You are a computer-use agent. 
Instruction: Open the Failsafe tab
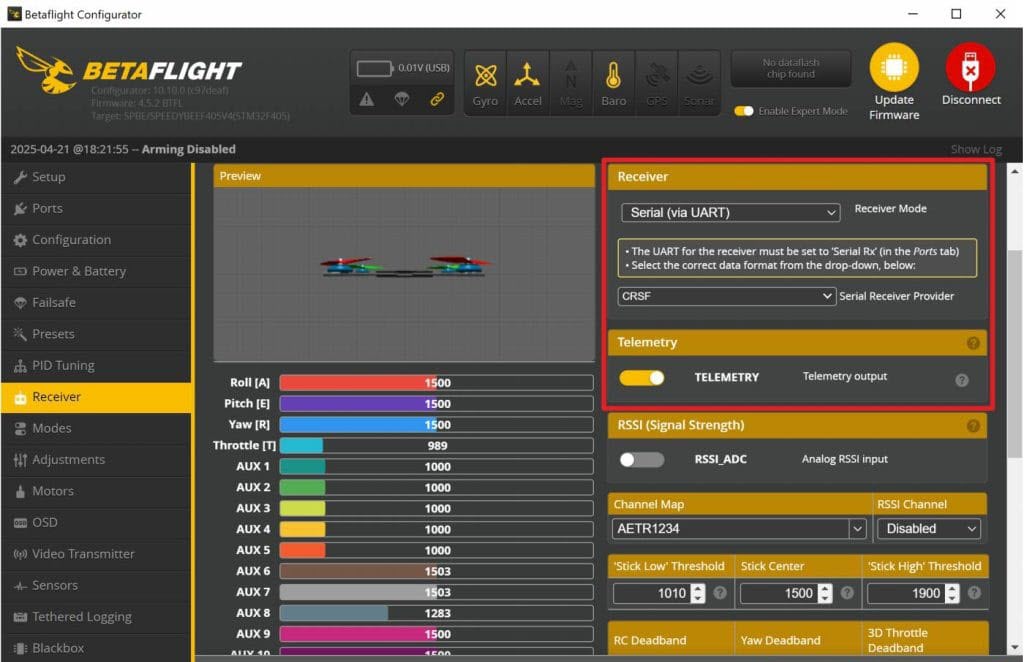point(96,303)
